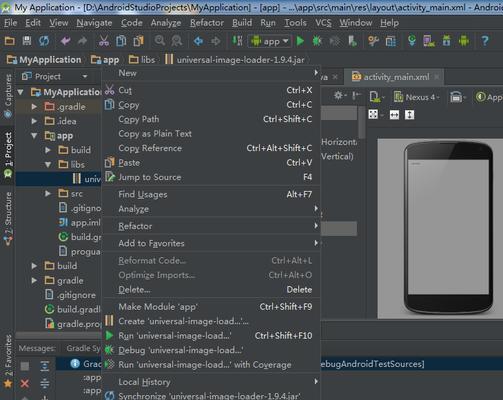Open the app run configuration dropdown

point(270,41)
